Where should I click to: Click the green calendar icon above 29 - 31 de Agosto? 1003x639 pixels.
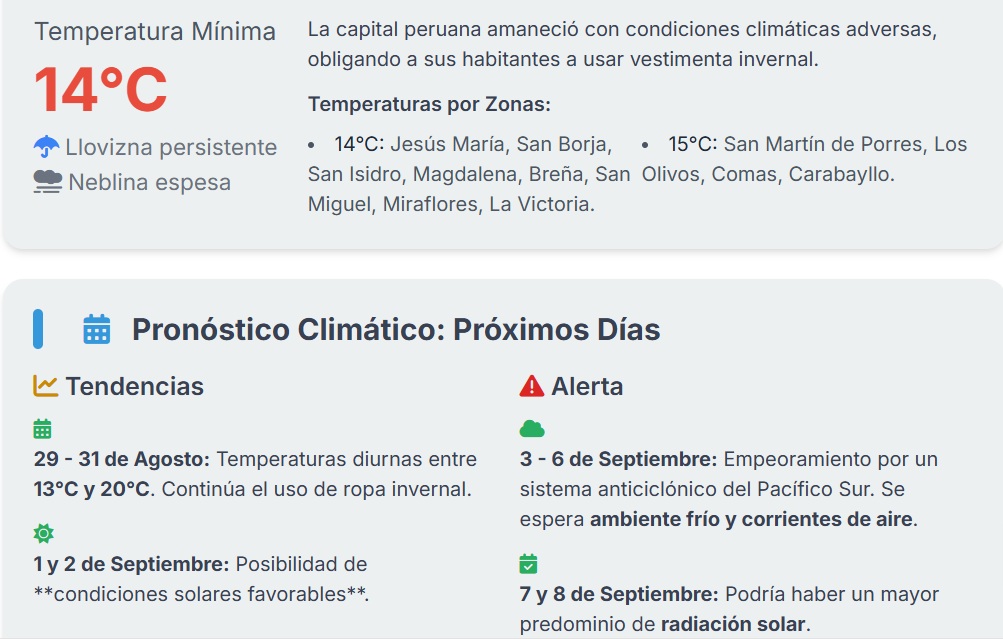(x=42, y=429)
